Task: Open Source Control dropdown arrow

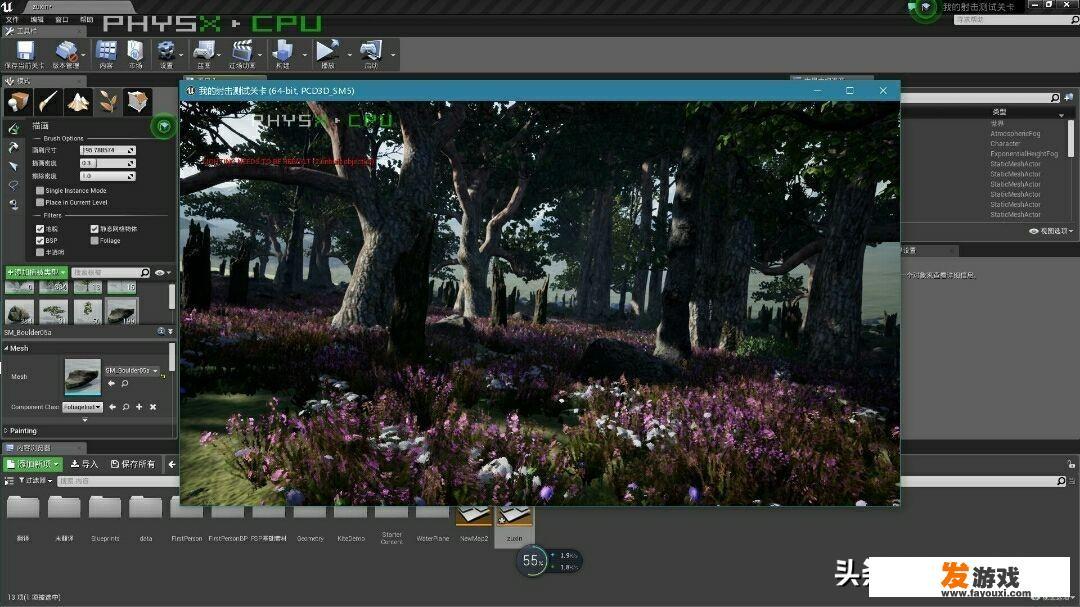Action: [83, 54]
